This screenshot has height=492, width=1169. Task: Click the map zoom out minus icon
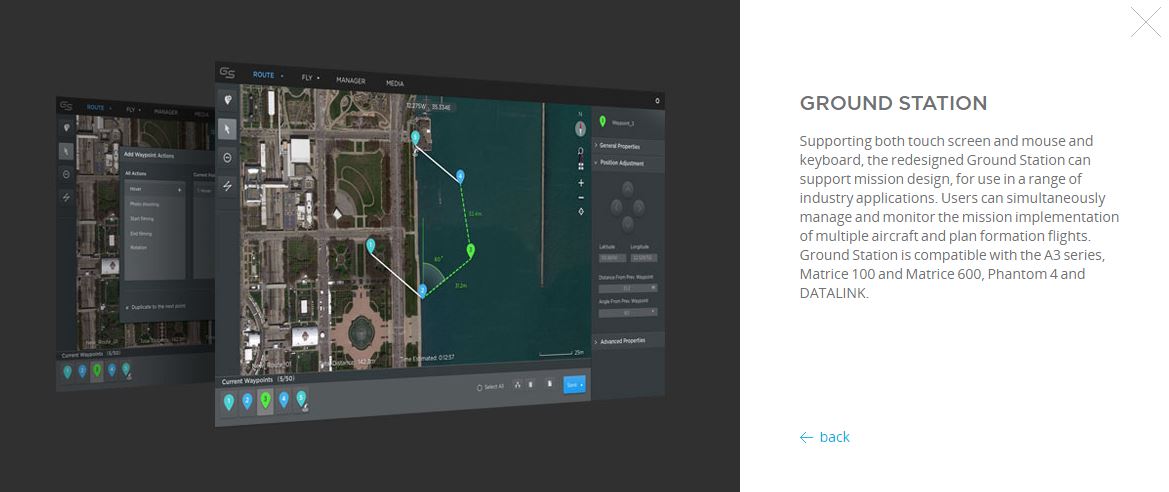pyautogui.click(x=581, y=197)
